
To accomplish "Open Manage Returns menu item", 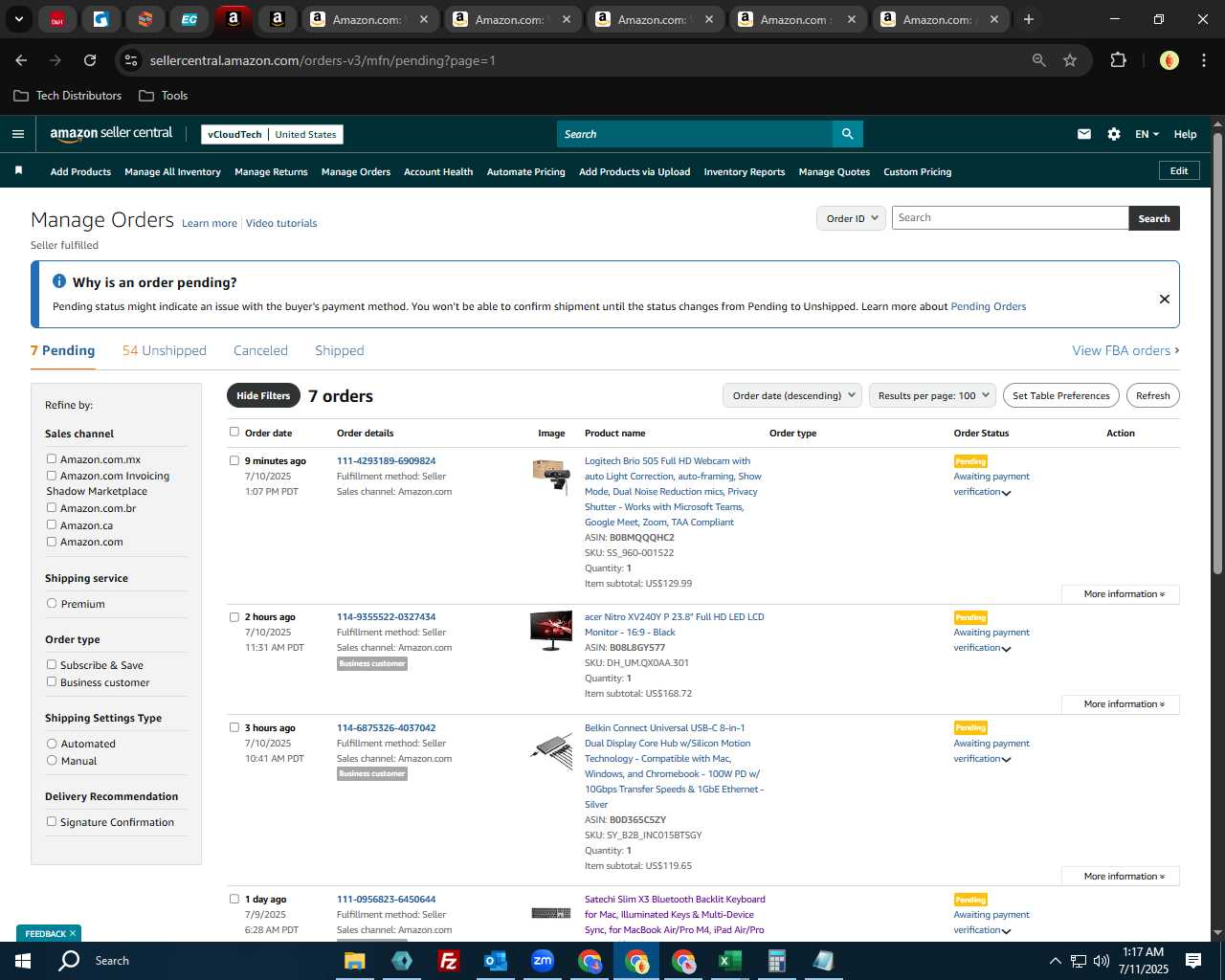I will [x=271, y=171].
